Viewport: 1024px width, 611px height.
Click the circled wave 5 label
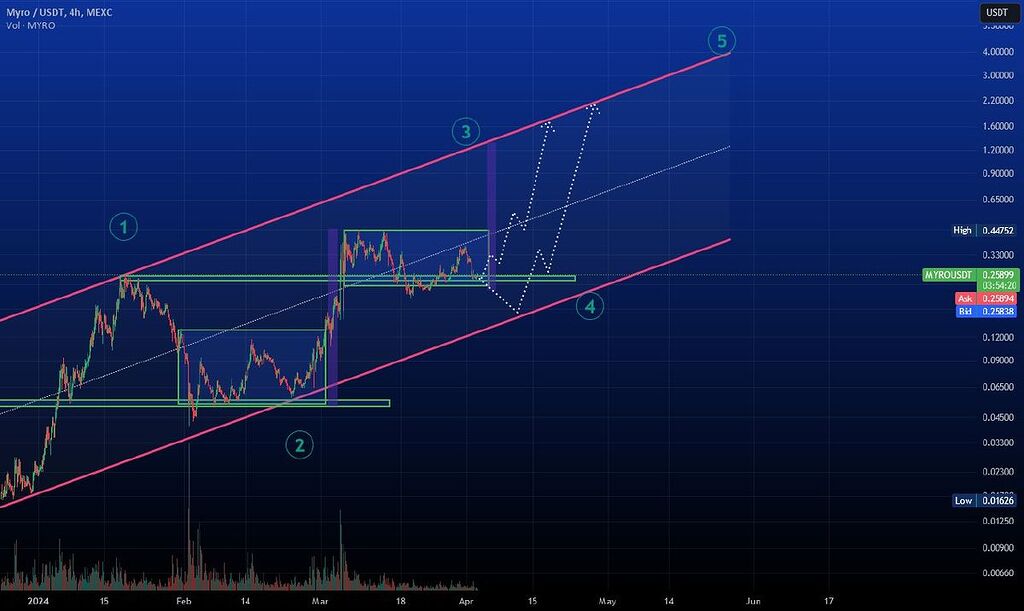pos(722,41)
